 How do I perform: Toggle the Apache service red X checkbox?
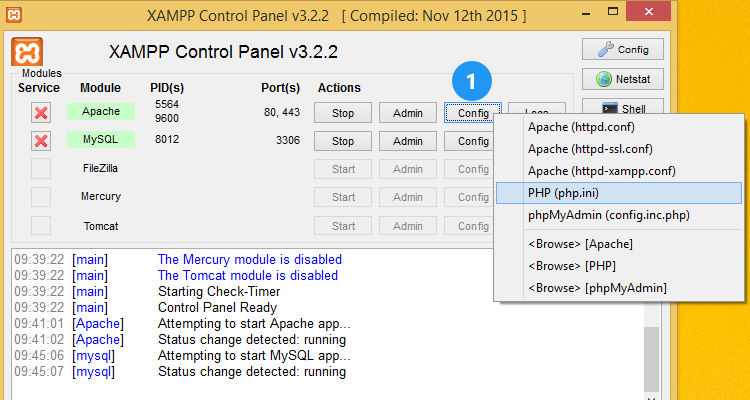41,113
